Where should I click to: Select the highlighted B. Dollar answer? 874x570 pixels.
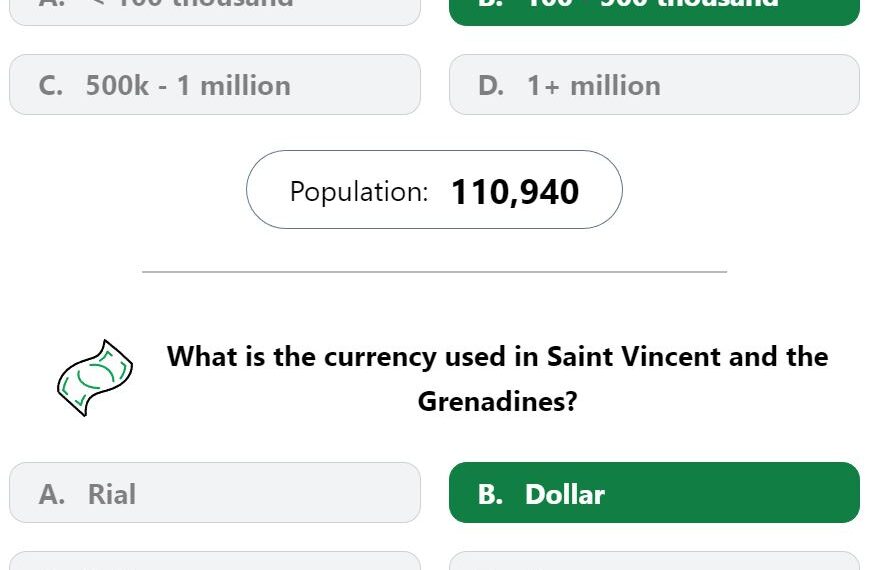tap(654, 493)
